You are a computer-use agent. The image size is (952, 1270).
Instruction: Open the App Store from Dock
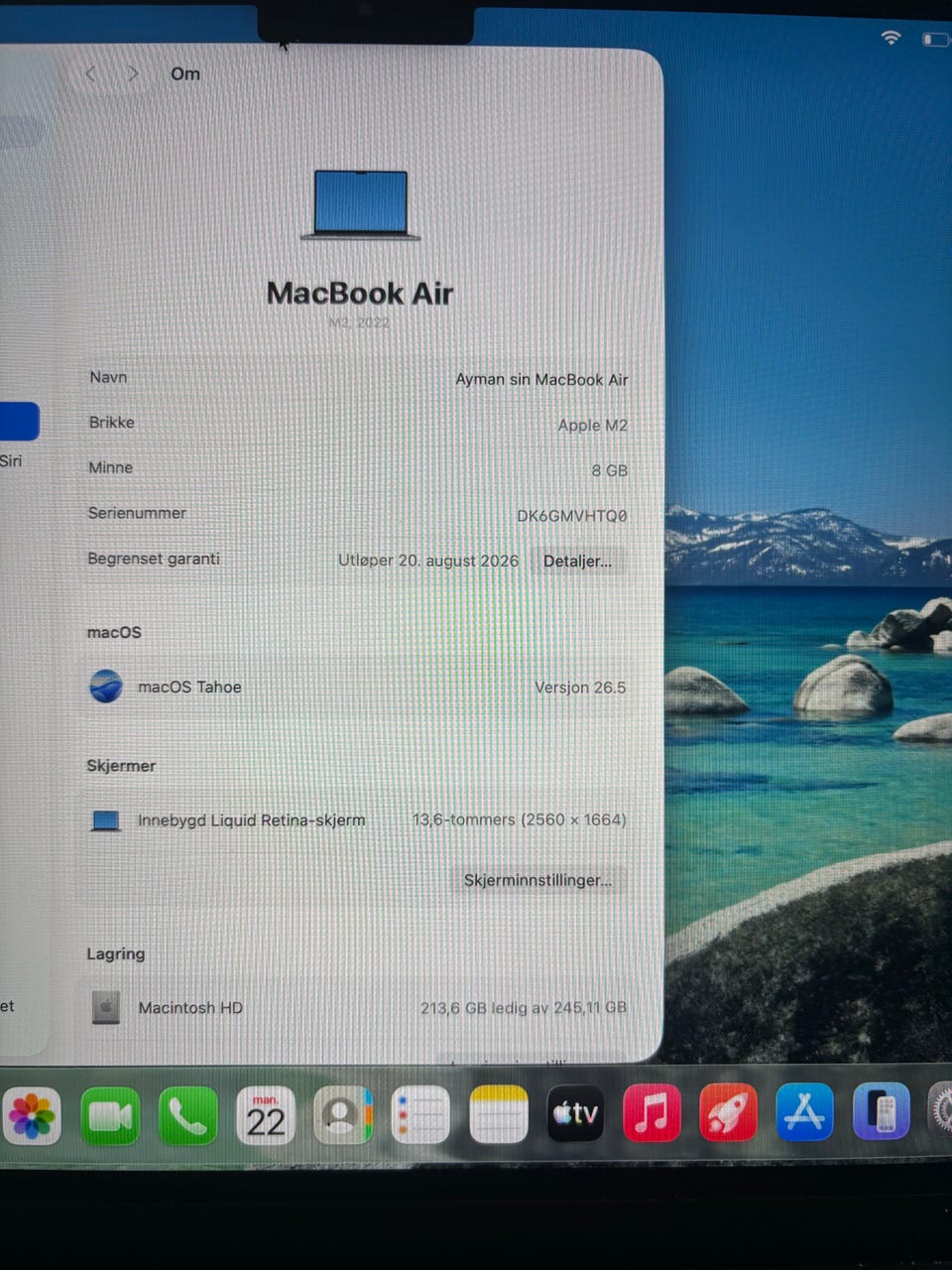[804, 1111]
